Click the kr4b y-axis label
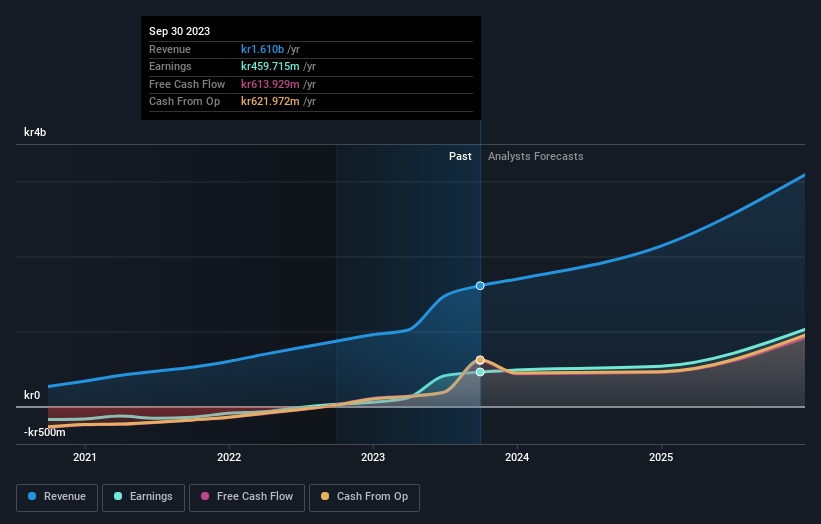 coord(35,132)
